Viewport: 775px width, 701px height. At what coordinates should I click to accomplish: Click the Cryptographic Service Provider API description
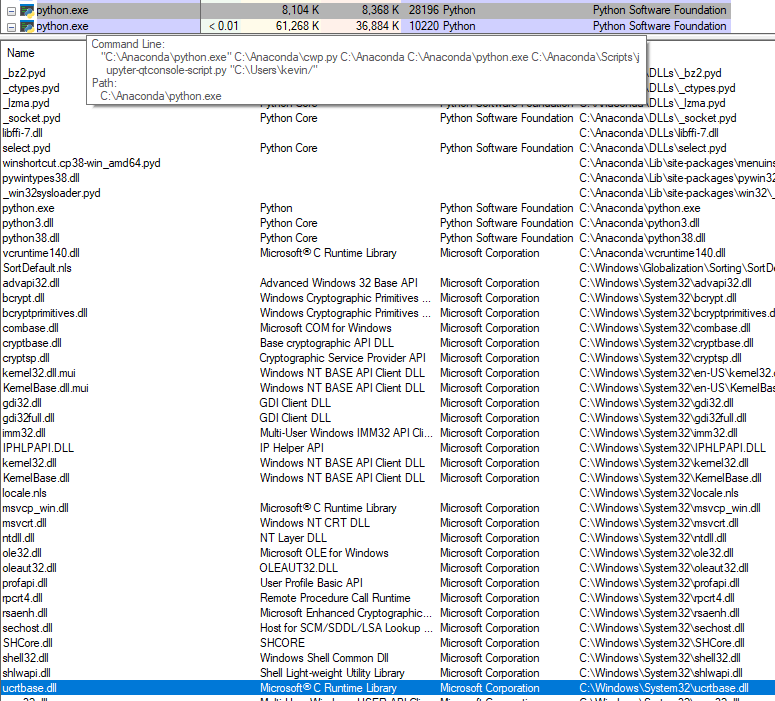click(343, 358)
